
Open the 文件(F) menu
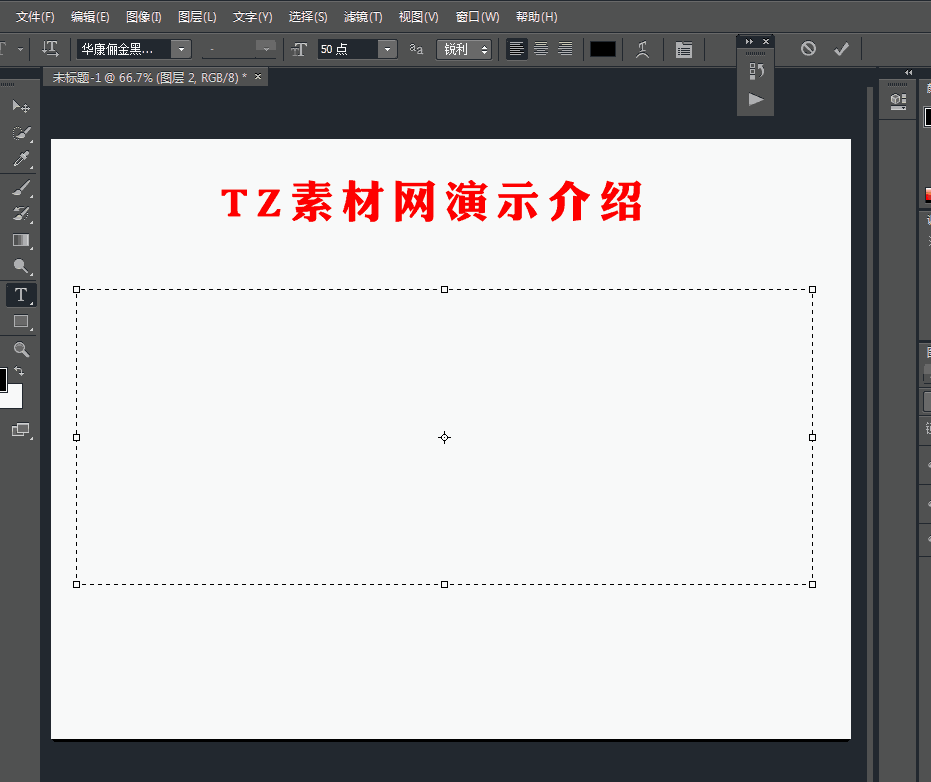[x=35, y=17]
